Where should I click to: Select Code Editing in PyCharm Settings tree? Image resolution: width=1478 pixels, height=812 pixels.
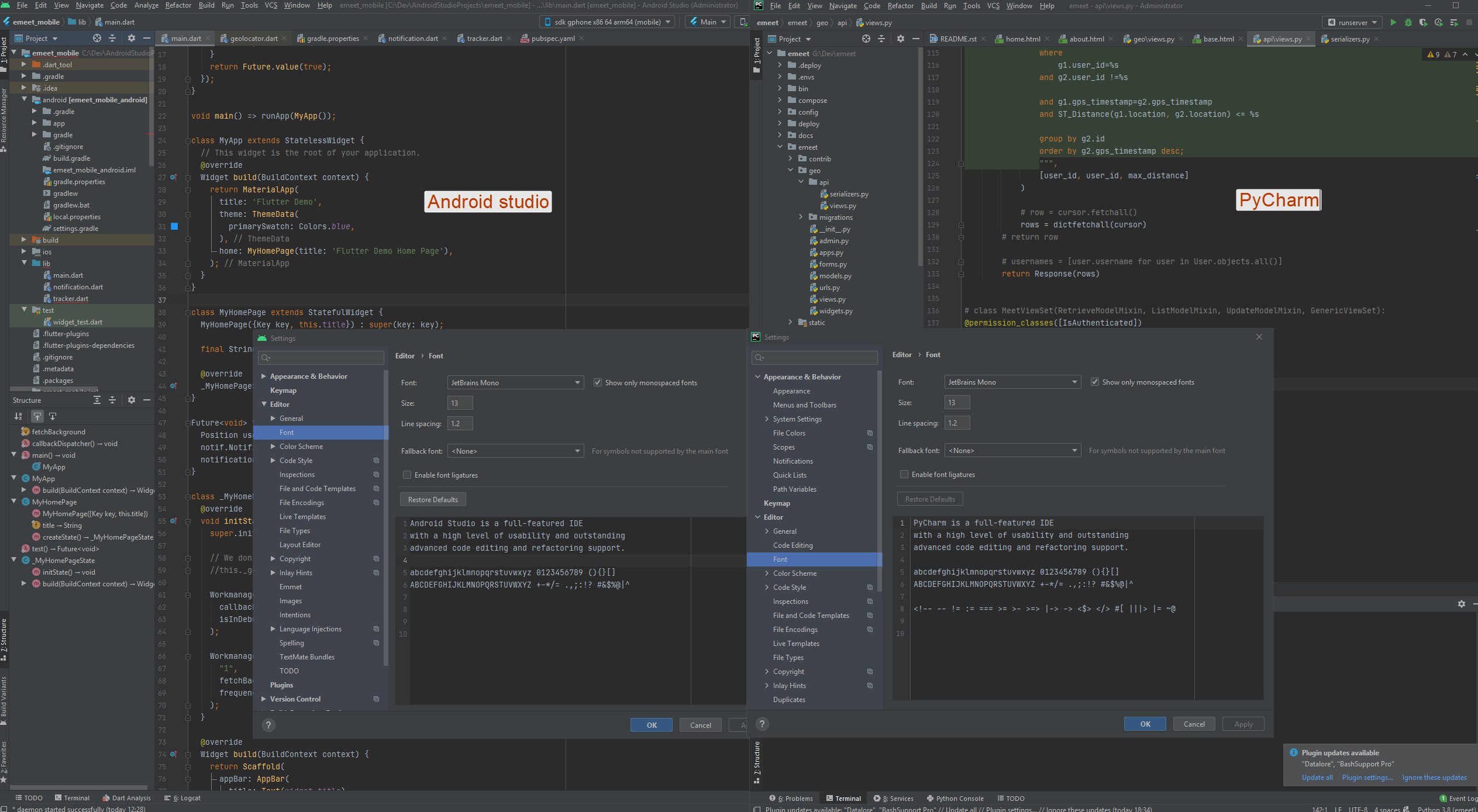[x=793, y=545]
